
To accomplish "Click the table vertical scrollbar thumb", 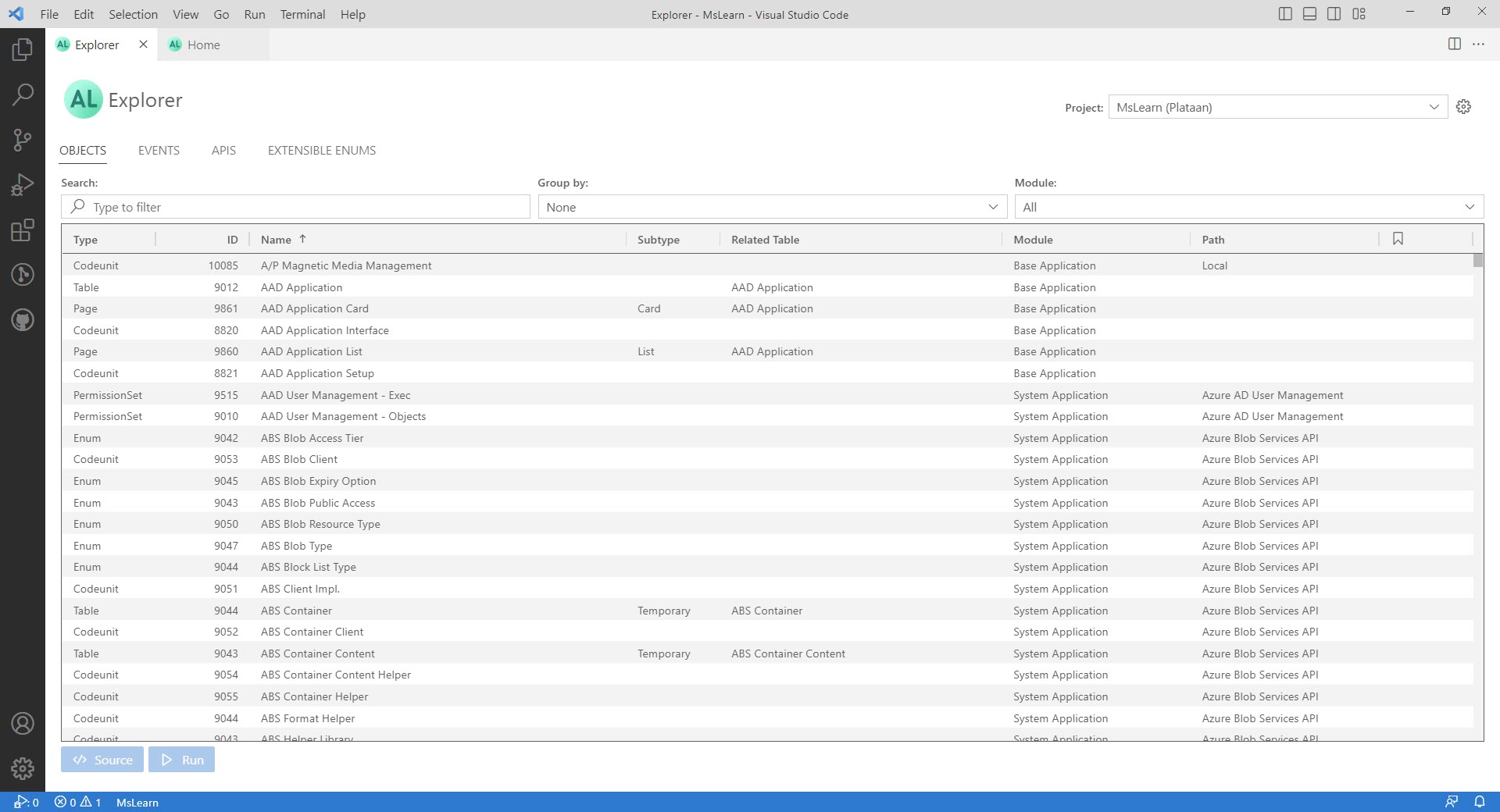I will pyautogui.click(x=1477, y=261).
